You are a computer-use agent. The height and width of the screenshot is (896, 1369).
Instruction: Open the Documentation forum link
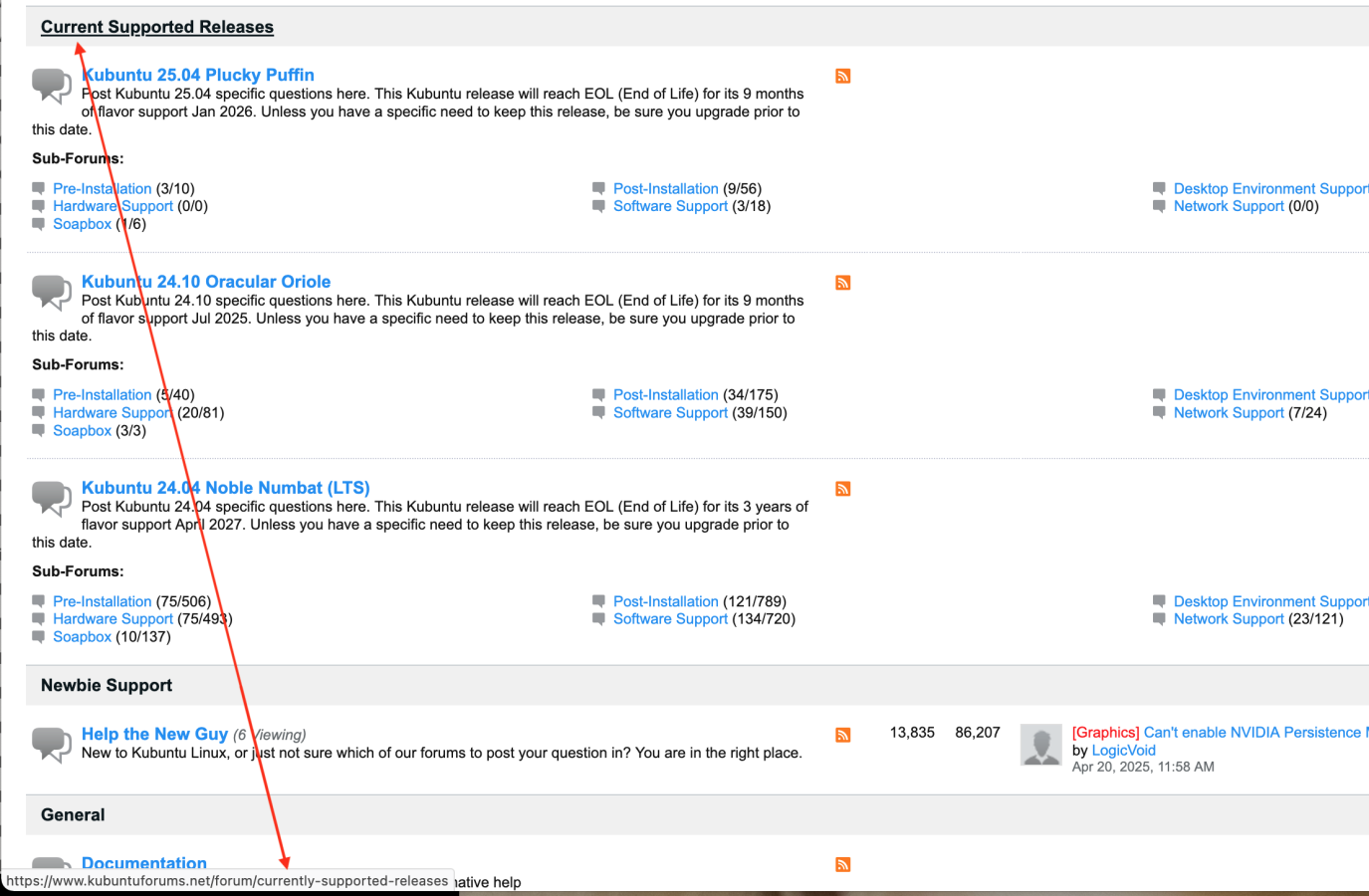click(144, 863)
